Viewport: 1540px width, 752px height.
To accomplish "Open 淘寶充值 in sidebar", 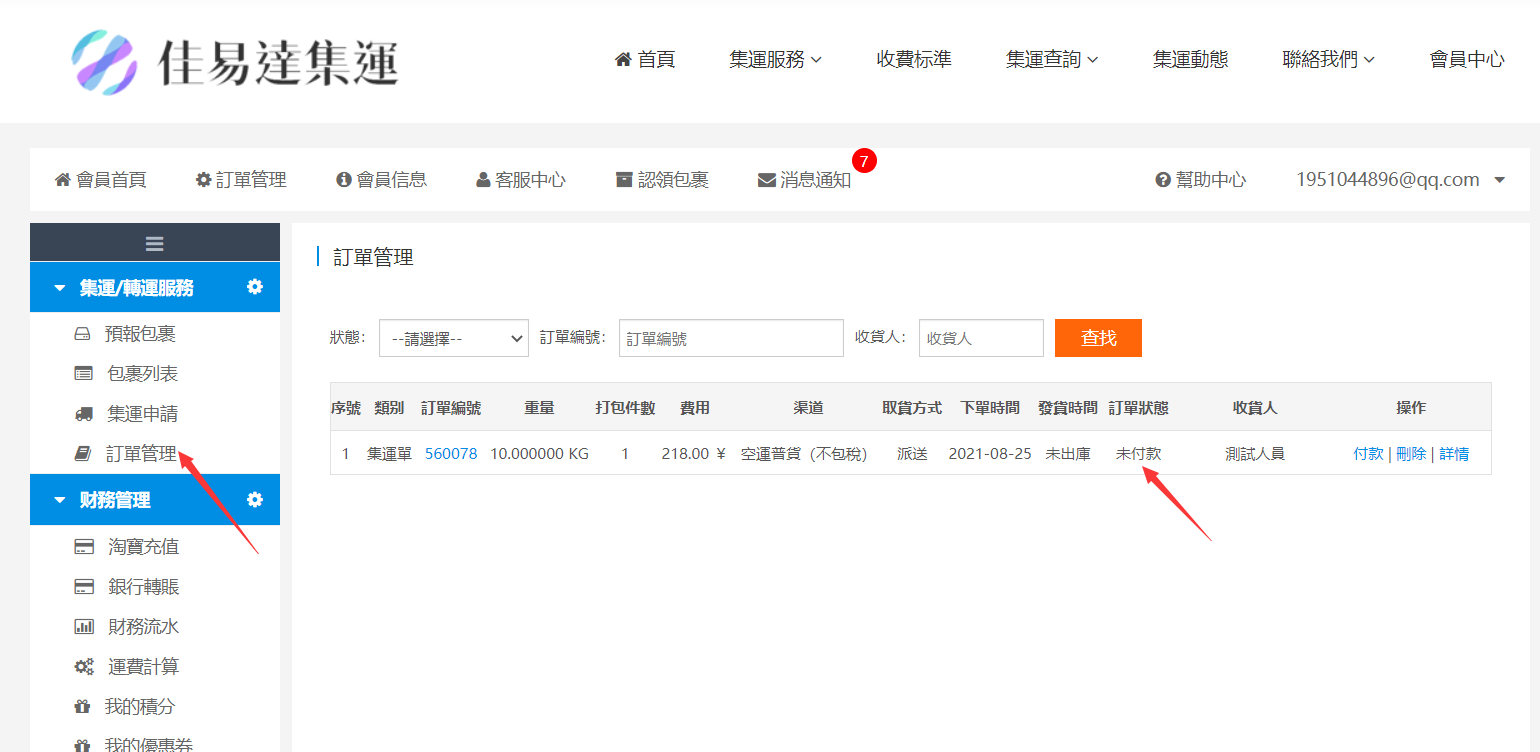I will pyautogui.click(x=144, y=547).
